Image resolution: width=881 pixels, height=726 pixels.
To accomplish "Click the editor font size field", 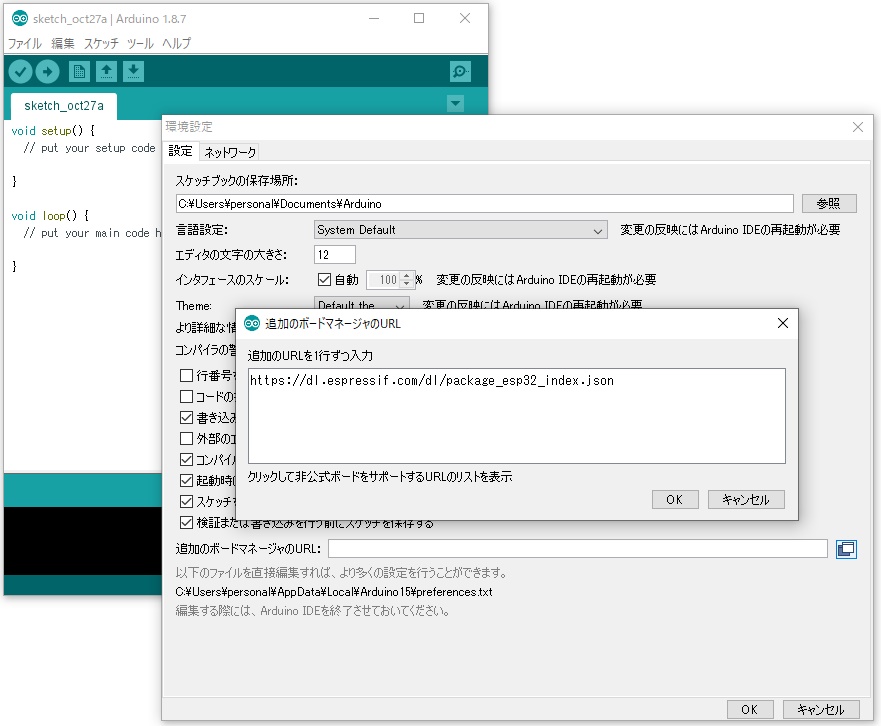I will (x=334, y=255).
